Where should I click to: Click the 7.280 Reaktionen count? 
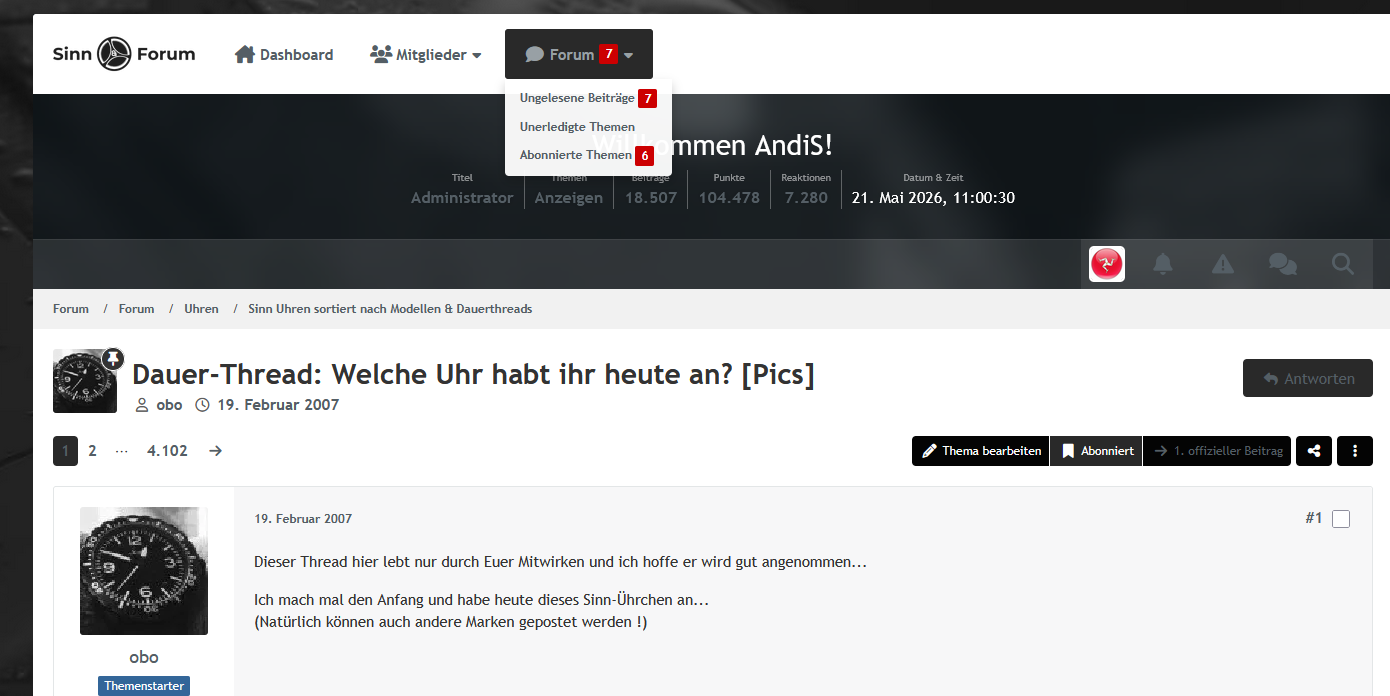click(806, 198)
